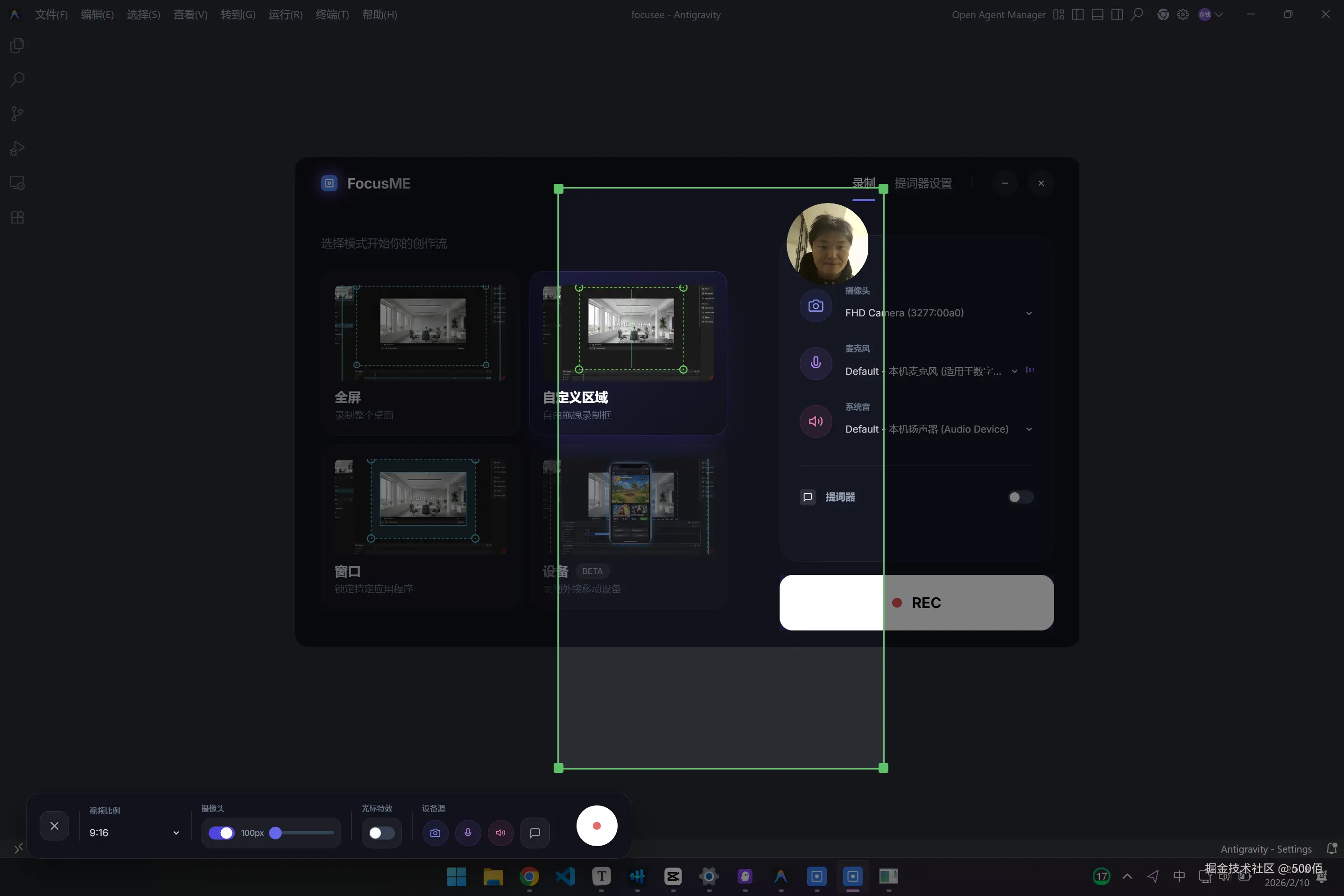Enable the 光标特效 cursor effect toggle
Screen dimensions: 1344x896
coord(381,833)
